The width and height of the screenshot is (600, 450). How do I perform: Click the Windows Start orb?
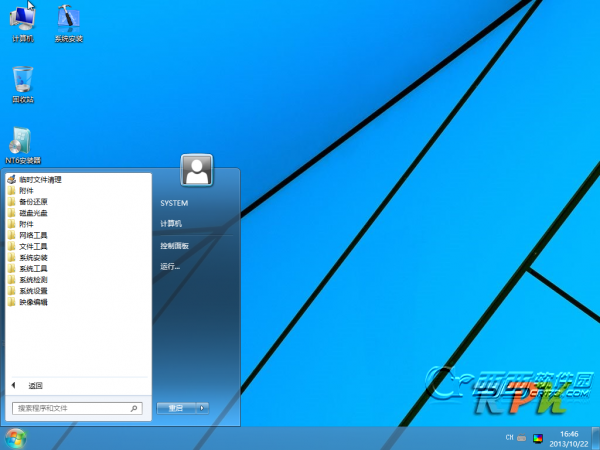16,439
